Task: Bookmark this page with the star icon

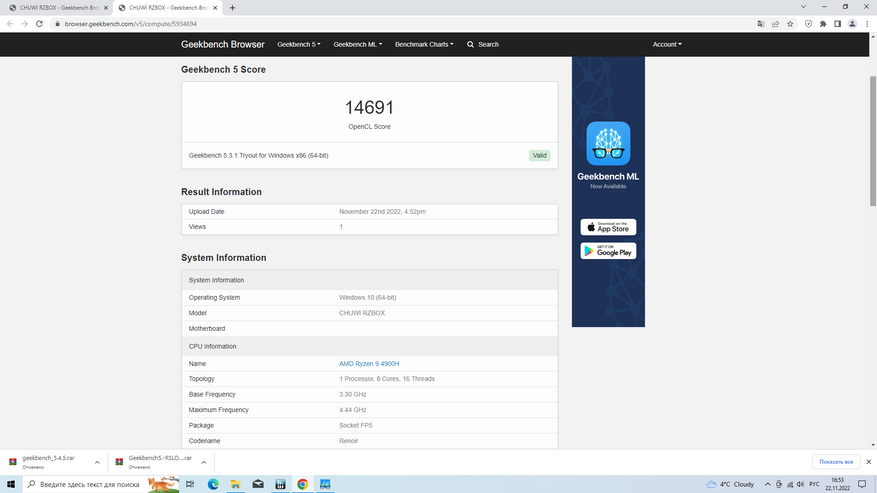Action: (x=790, y=24)
